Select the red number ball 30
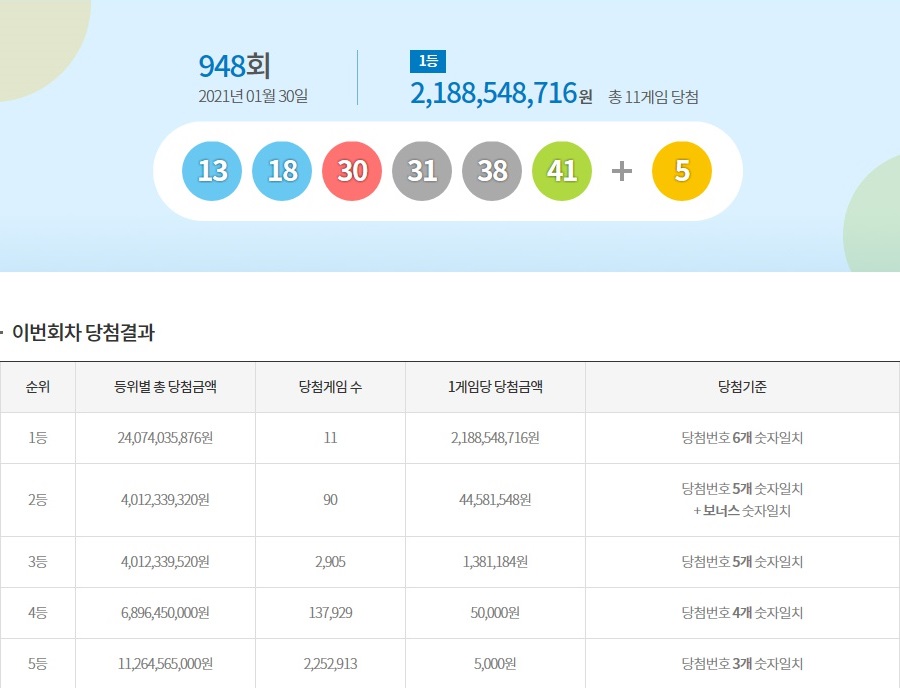Image resolution: width=900 pixels, height=688 pixels. [x=351, y=170]
